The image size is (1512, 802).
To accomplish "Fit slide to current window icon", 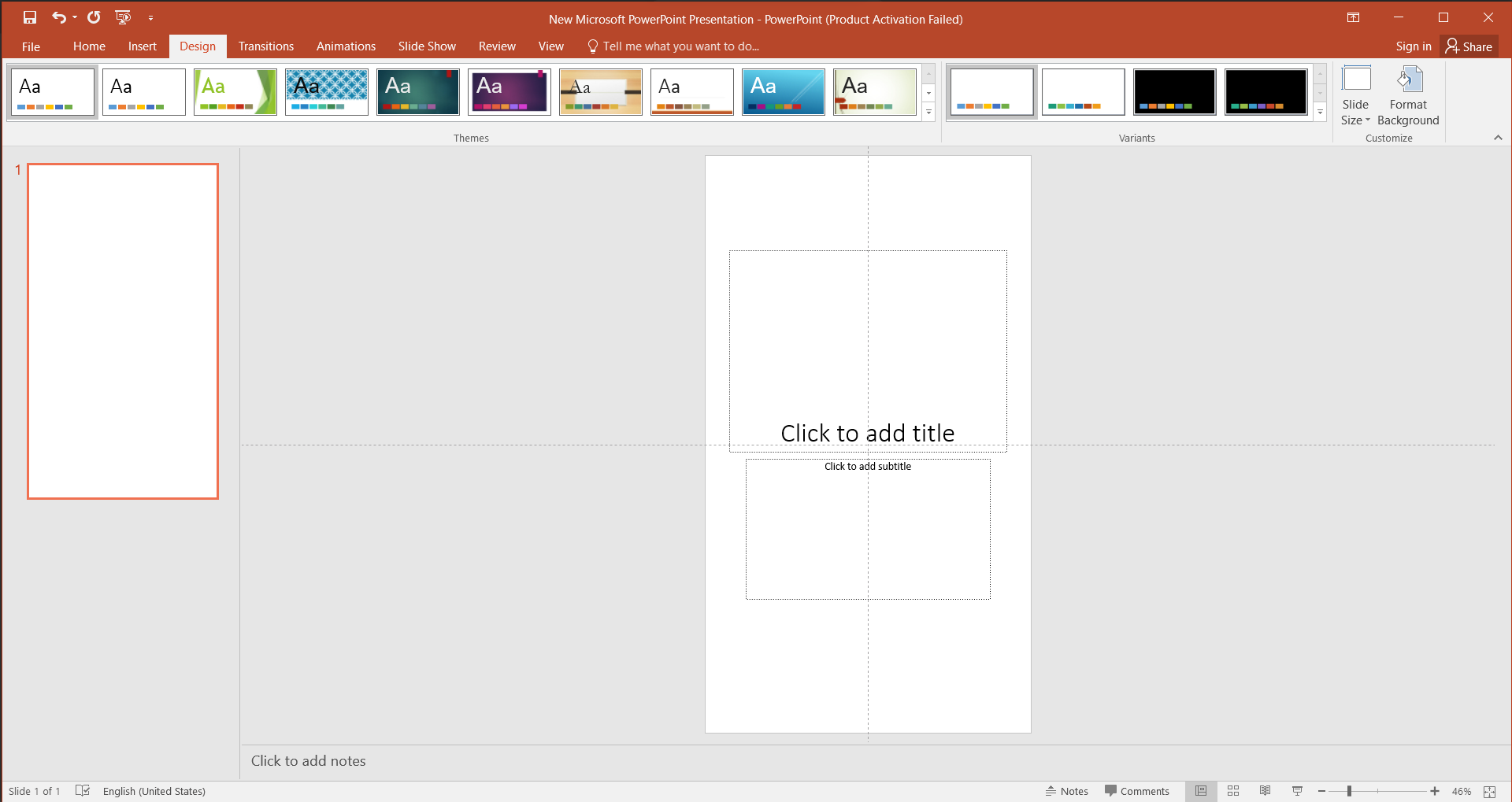I will (1490, 791).
